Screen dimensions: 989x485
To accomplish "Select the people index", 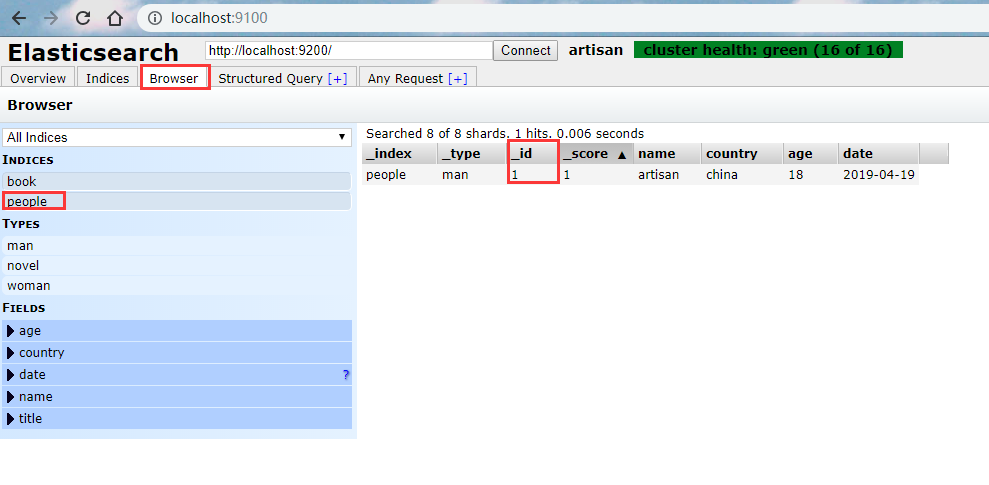I will (177, 202).
